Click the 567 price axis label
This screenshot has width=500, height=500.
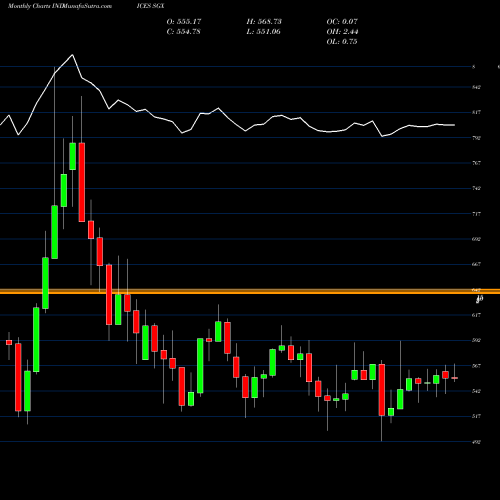(x=476, y=366)
